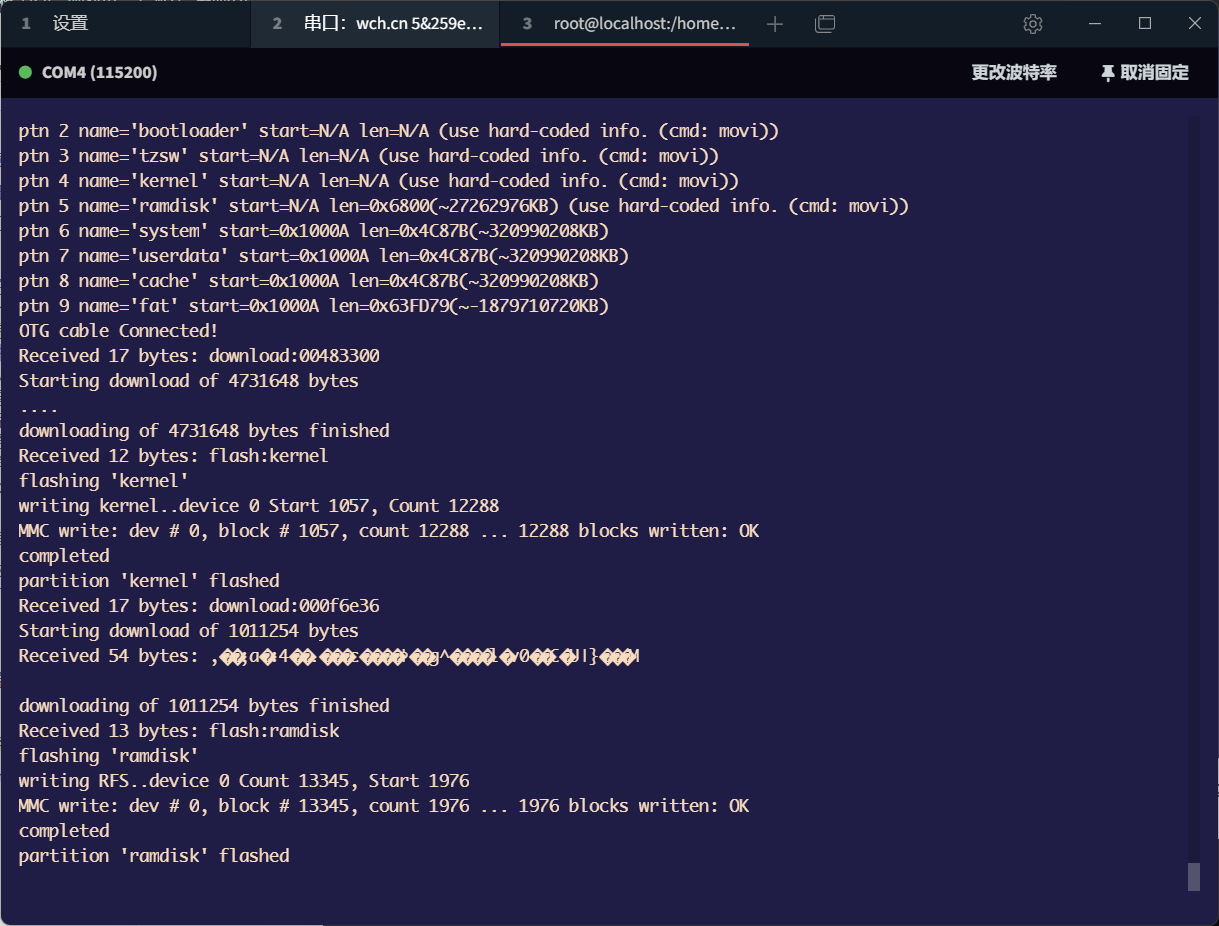
Task: Click the ptn 2 name='bootloader' line
Action: coord(398,131)
